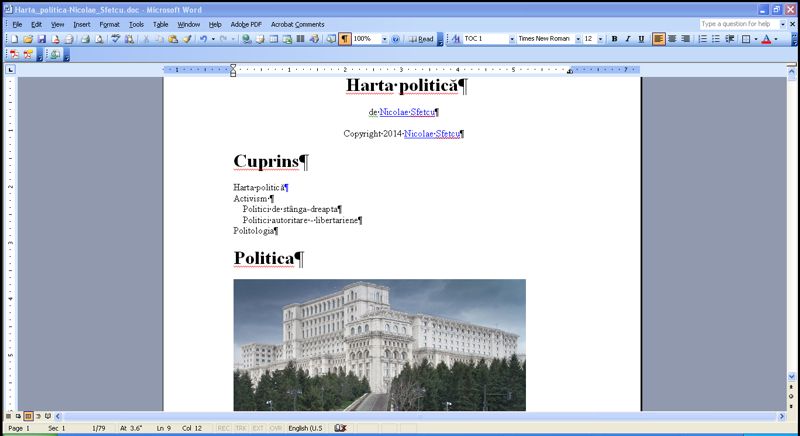Insert an Excel worksheet
Image resolution: width=800 pixels, height=436 pixels.
pos(288,39)
